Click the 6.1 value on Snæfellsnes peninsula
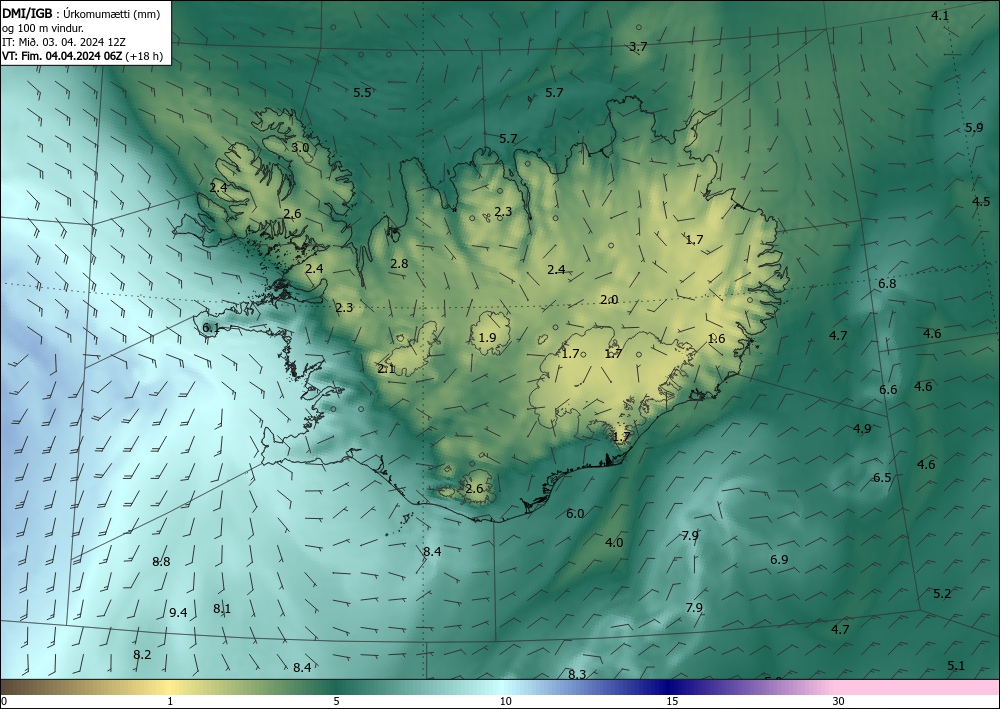Screen dimensions: 1000x709 [211, 328]
